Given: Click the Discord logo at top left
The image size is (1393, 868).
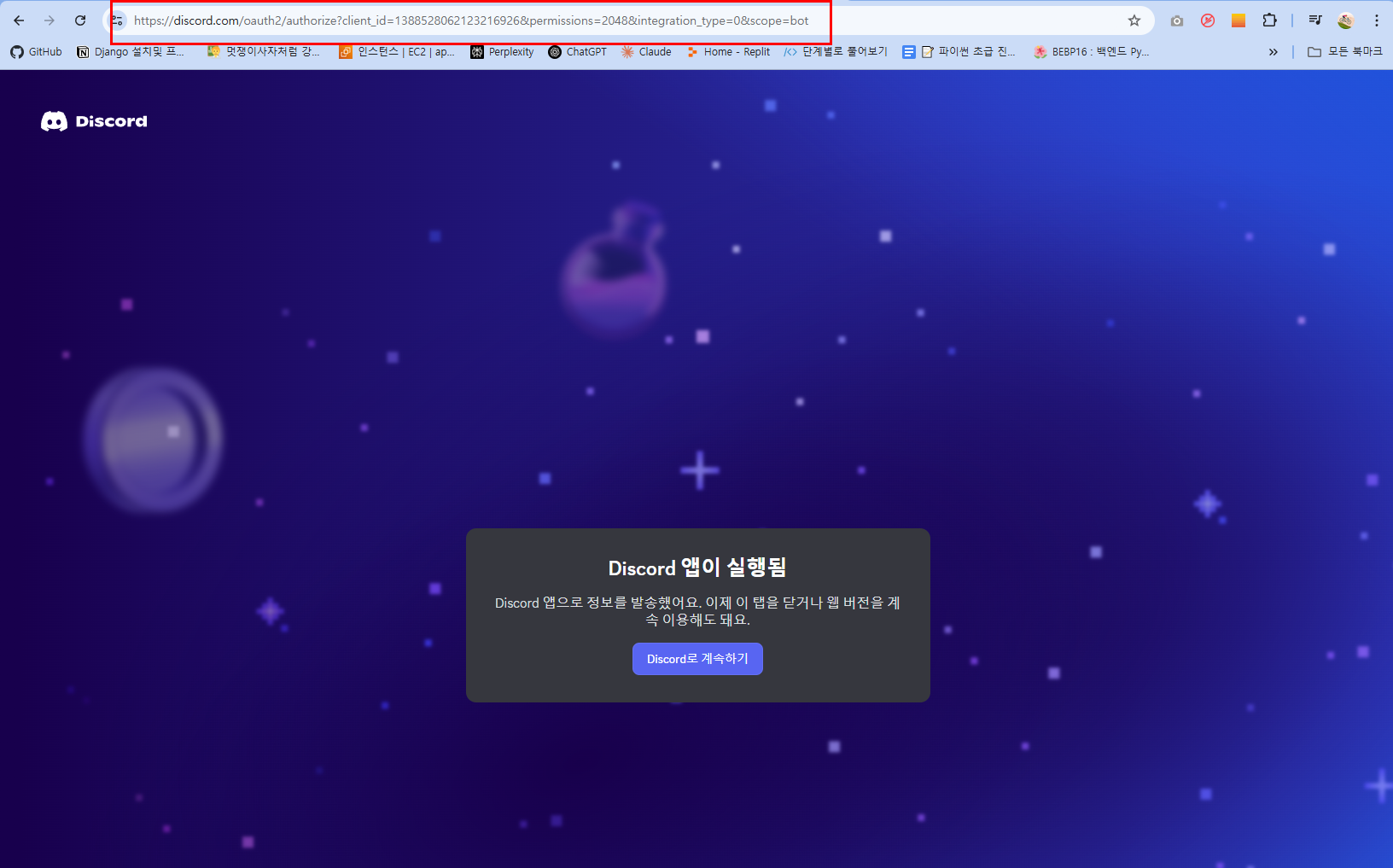Looking at the screenshot, I should tap(94, 121).
